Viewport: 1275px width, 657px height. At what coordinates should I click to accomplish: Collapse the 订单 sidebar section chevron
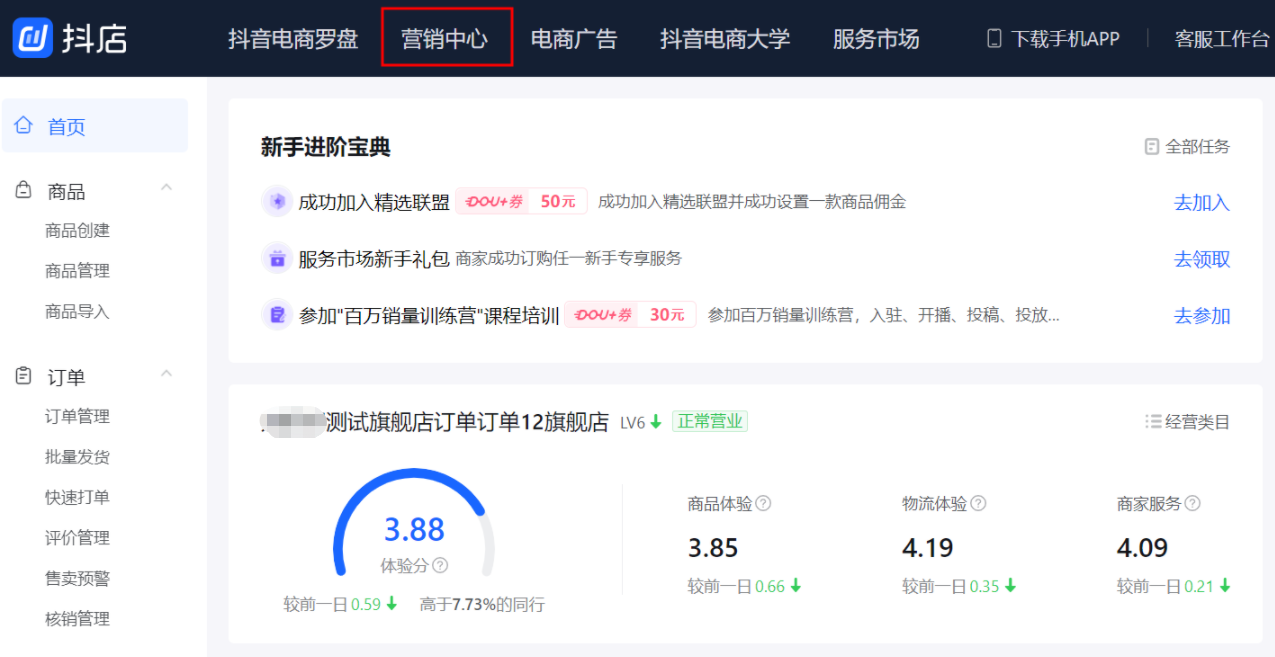pos(167,373)
